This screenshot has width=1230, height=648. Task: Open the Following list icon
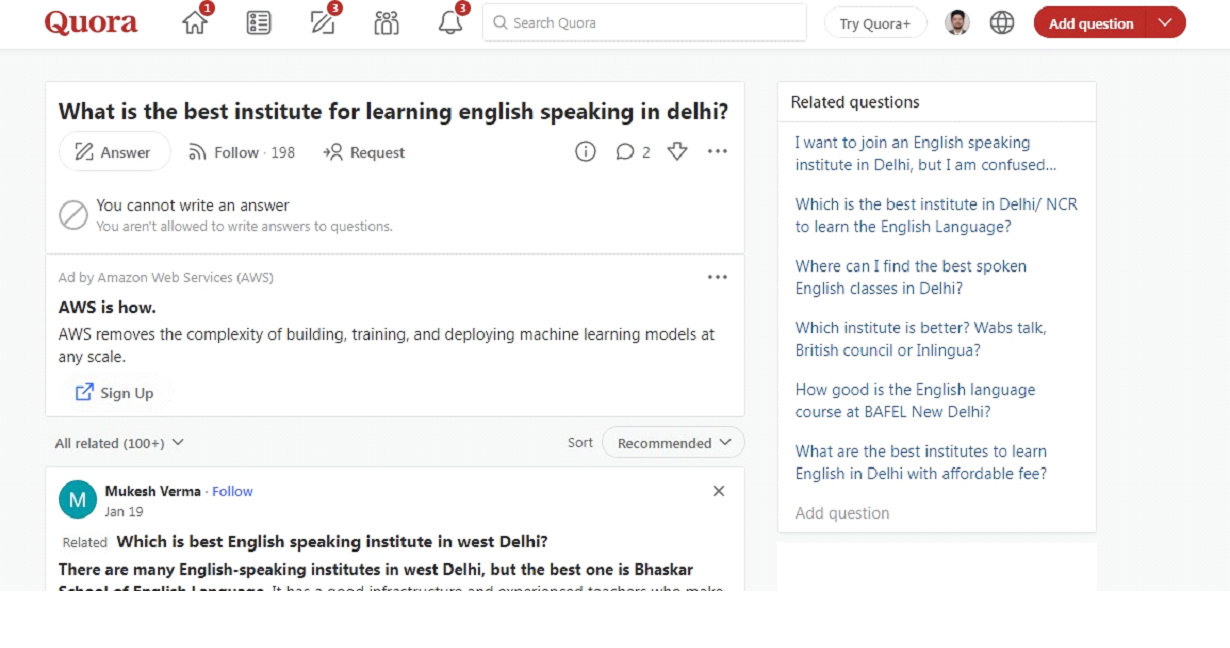pyautogui.click(x=259, y=23)
